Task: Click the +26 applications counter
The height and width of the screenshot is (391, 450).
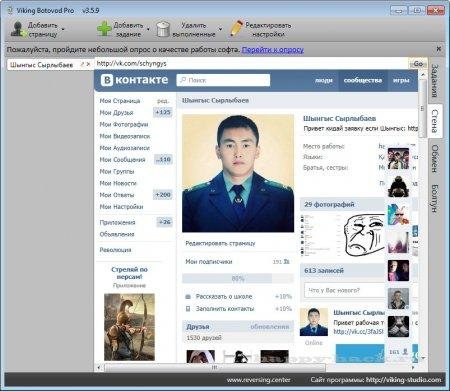Action: tap(164, 222)
